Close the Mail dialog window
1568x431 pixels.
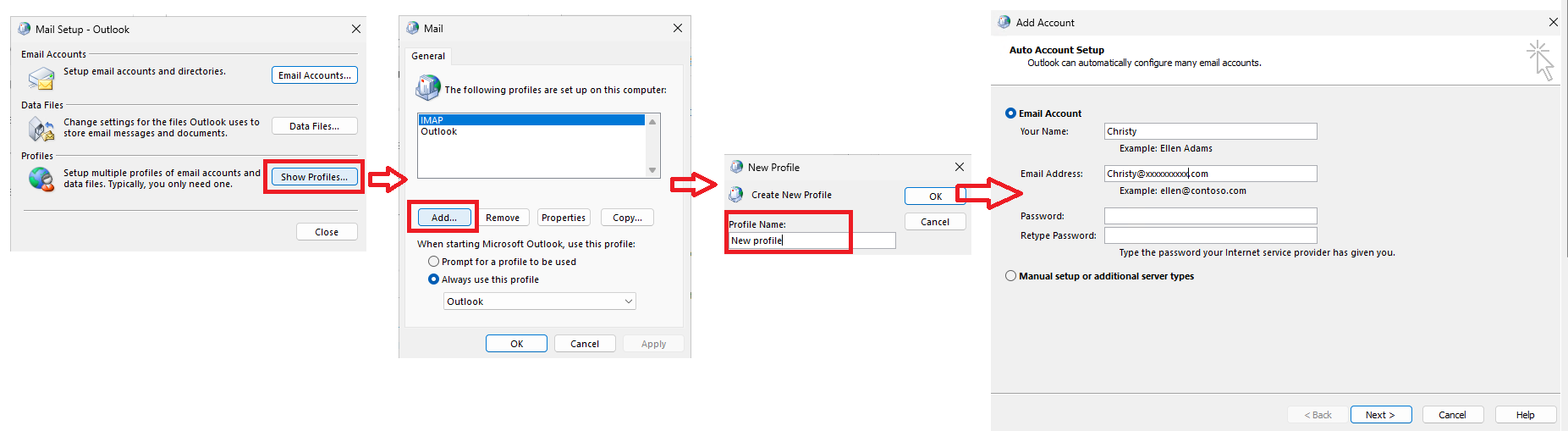click(x=678, y=28)
